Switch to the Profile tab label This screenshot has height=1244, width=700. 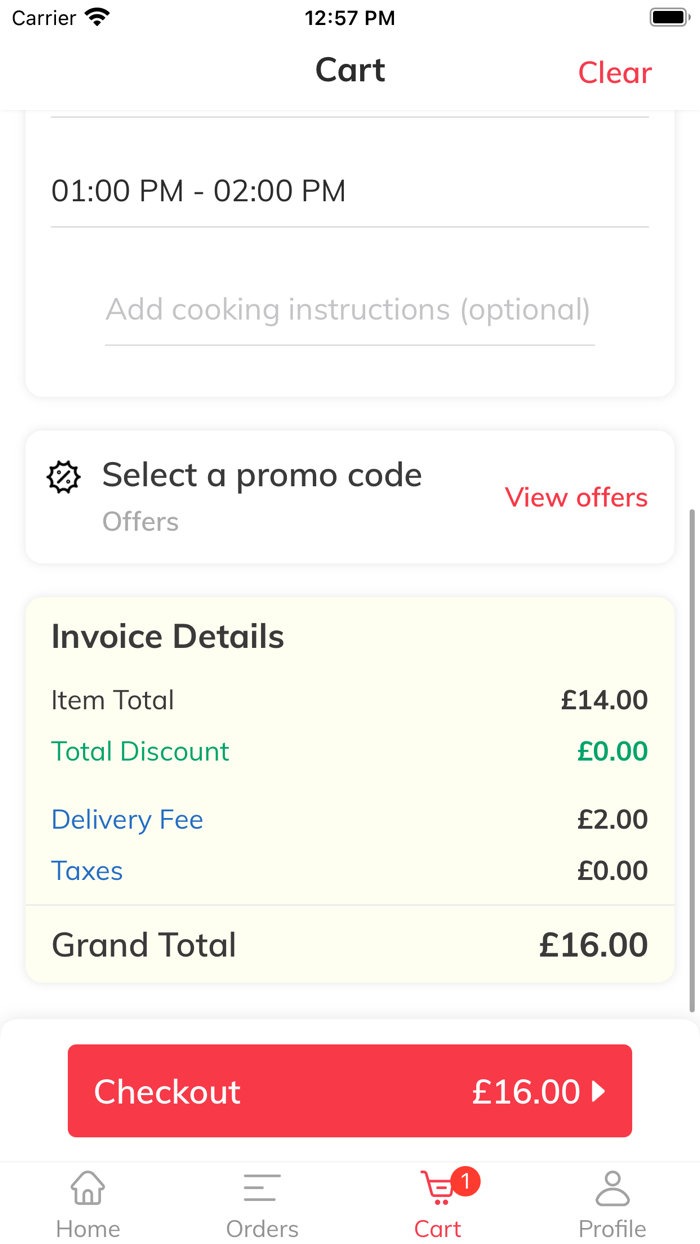612,1228
